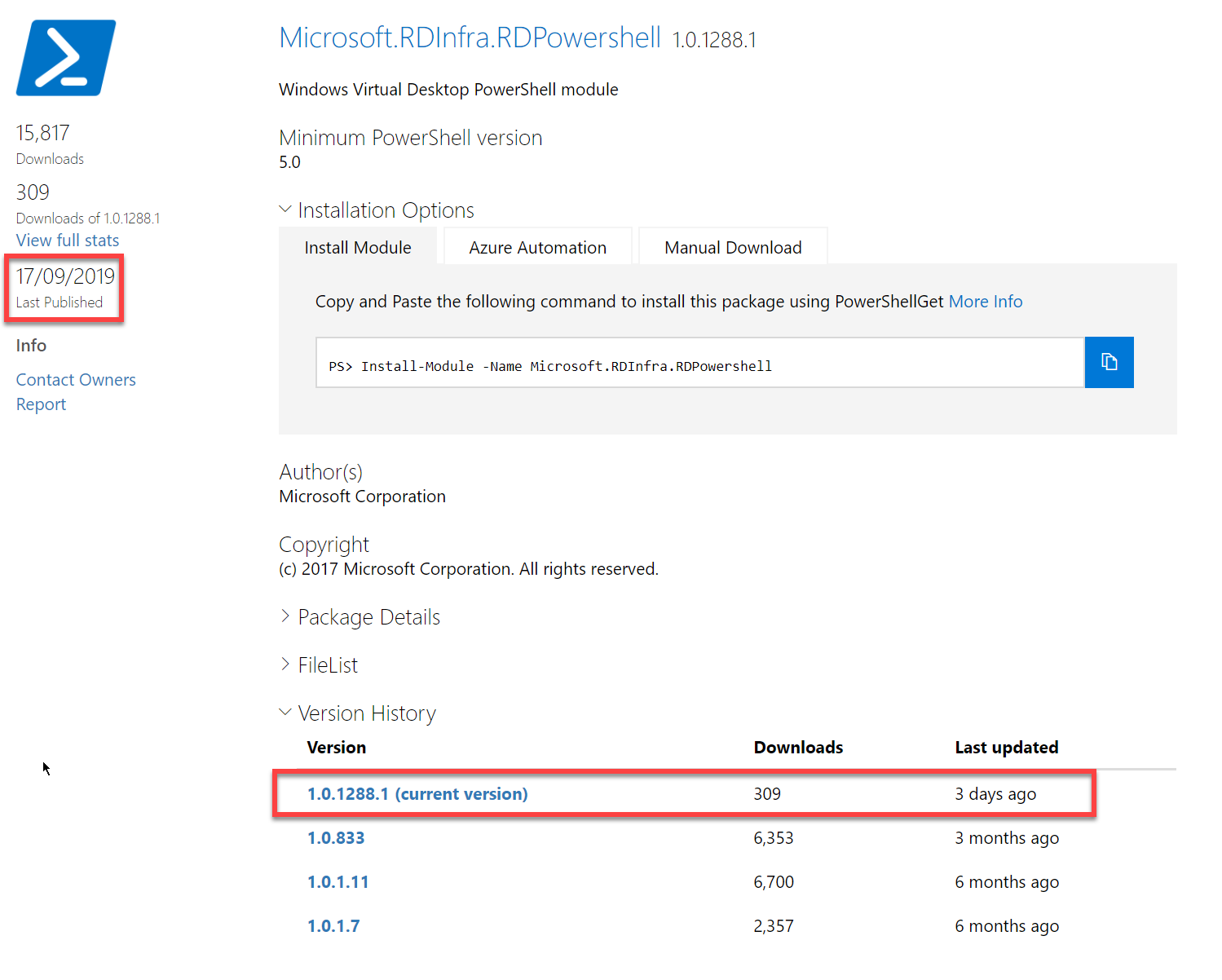Click the Downloads column header
This screenshot has height=980, width=1222.
tap(798, 748)
